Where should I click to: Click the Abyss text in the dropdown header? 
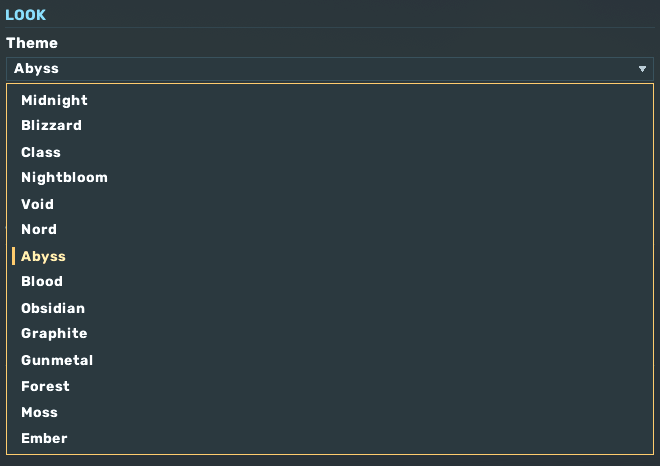coord(36,69)
